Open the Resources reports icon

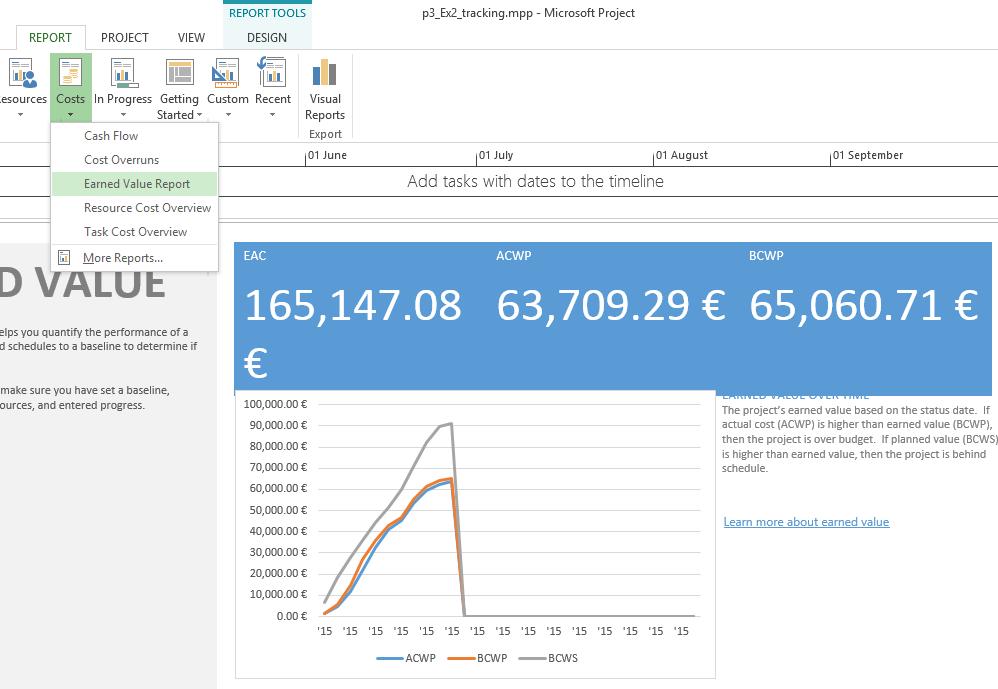click(x=22, y=73)
